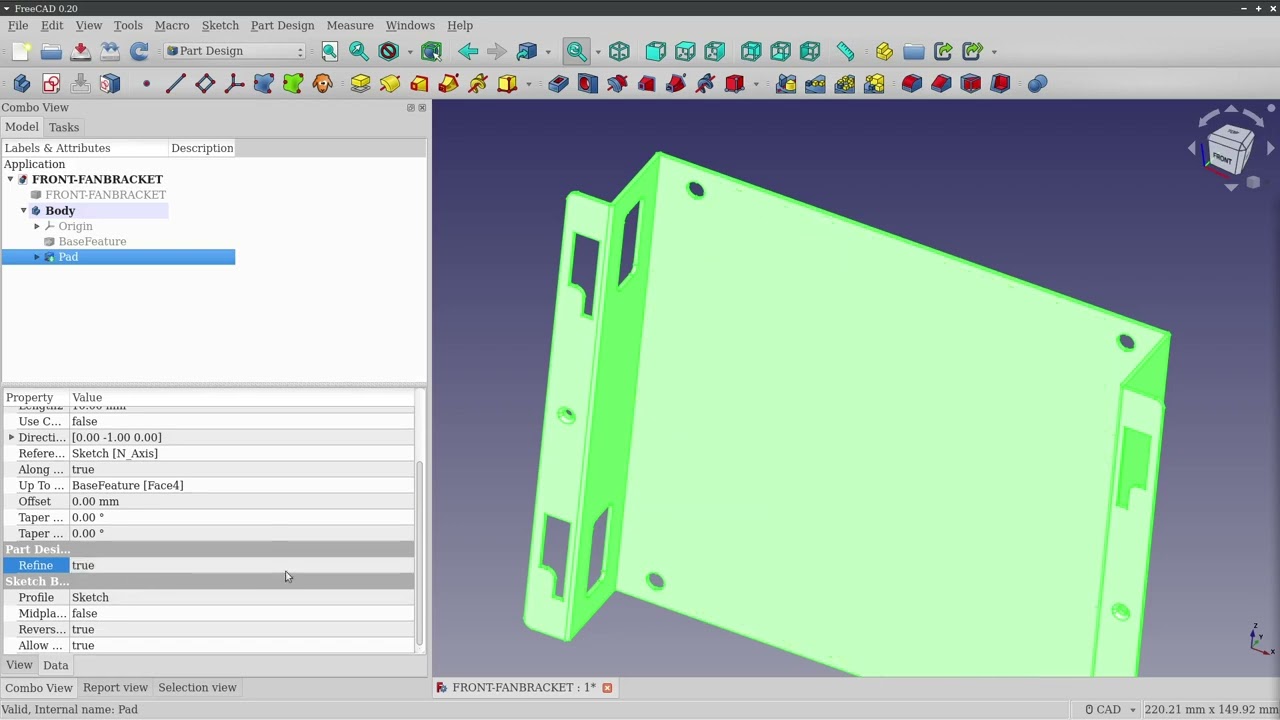Click the Linear pattern tool
Image resolution: width=1280 pixels, height=720 pixels.
[x=815, y=84]
